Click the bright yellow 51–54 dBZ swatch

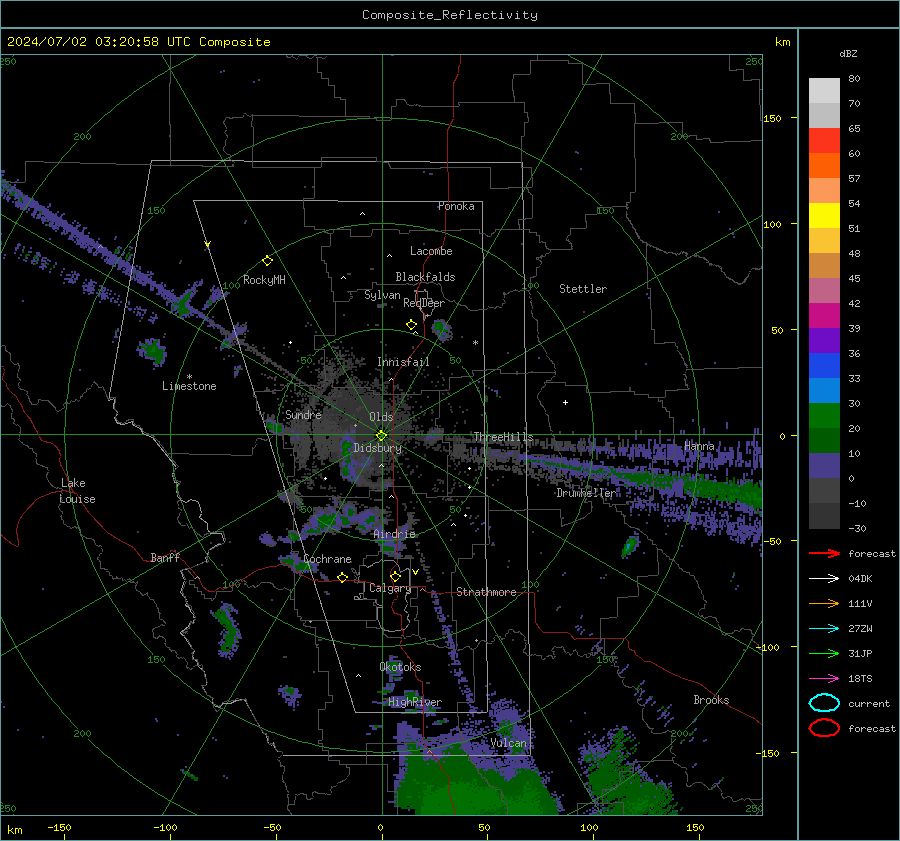(824, 216)
